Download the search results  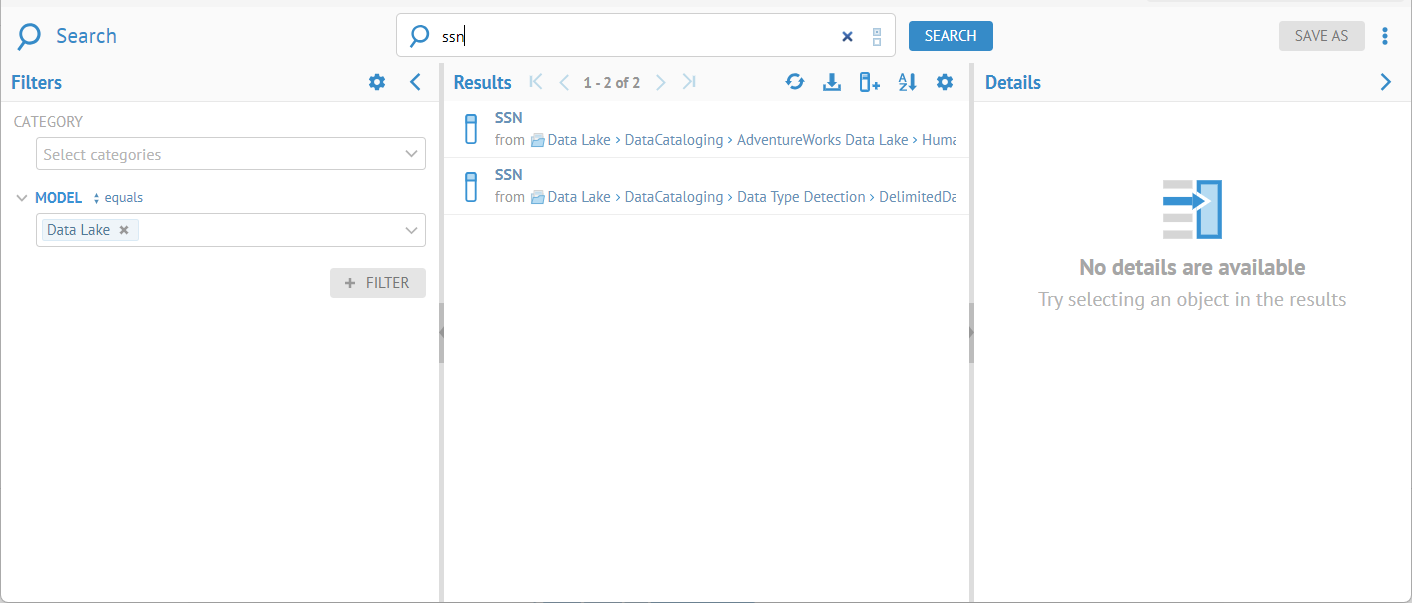[832, 83]
